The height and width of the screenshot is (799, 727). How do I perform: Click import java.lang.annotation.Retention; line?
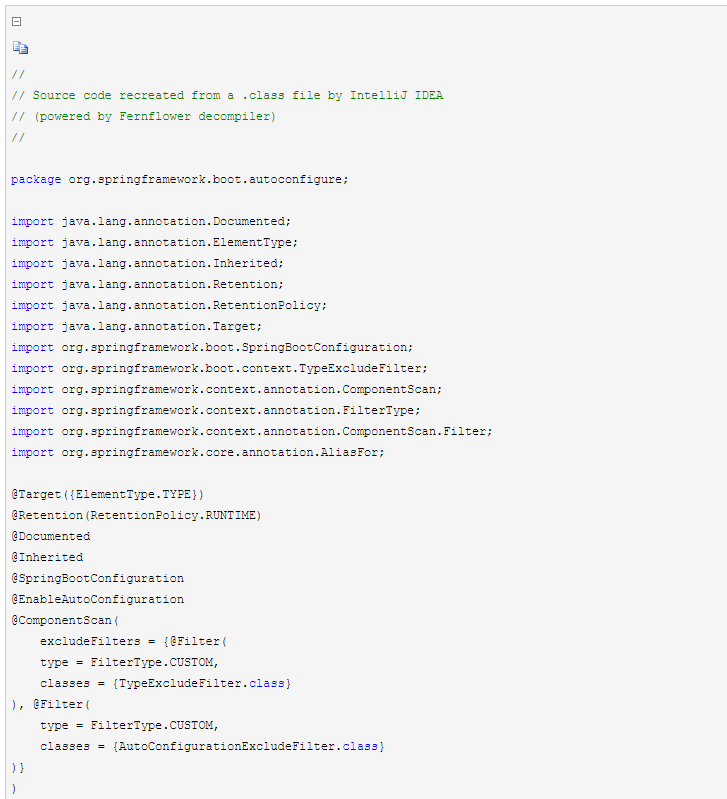coord(148,284)
